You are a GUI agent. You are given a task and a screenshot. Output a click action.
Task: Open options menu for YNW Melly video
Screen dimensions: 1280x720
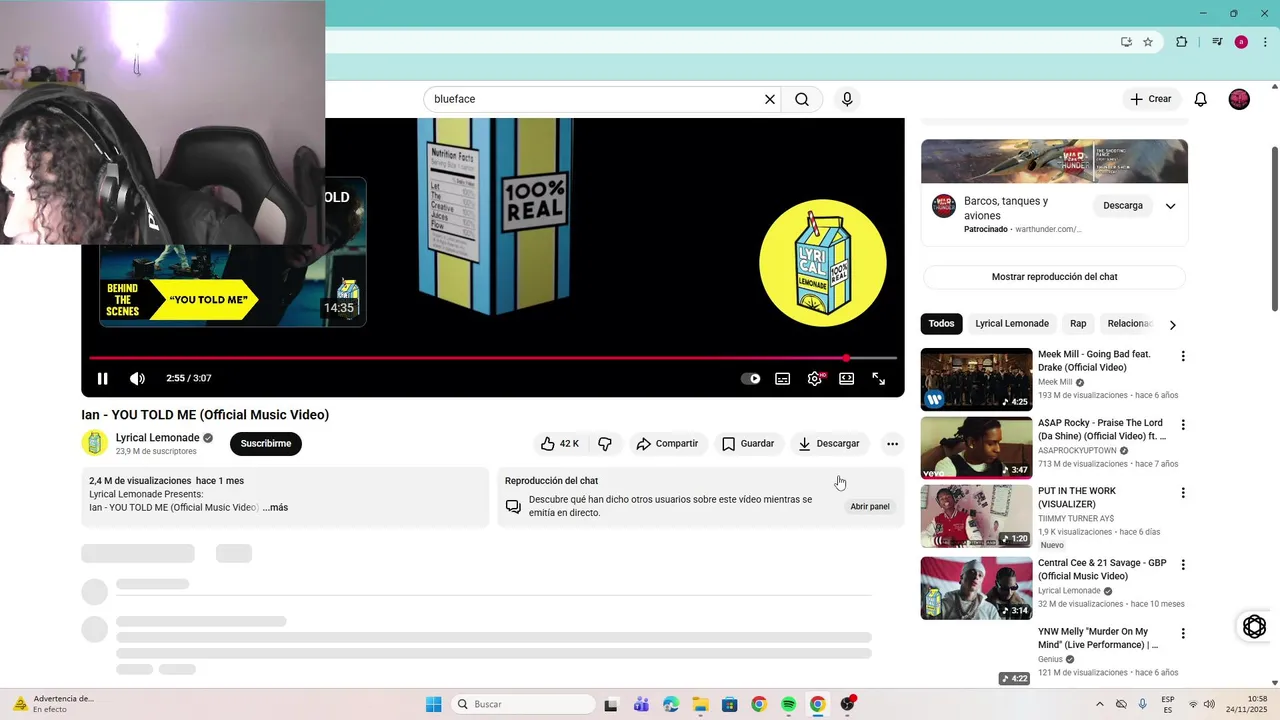1183,634
